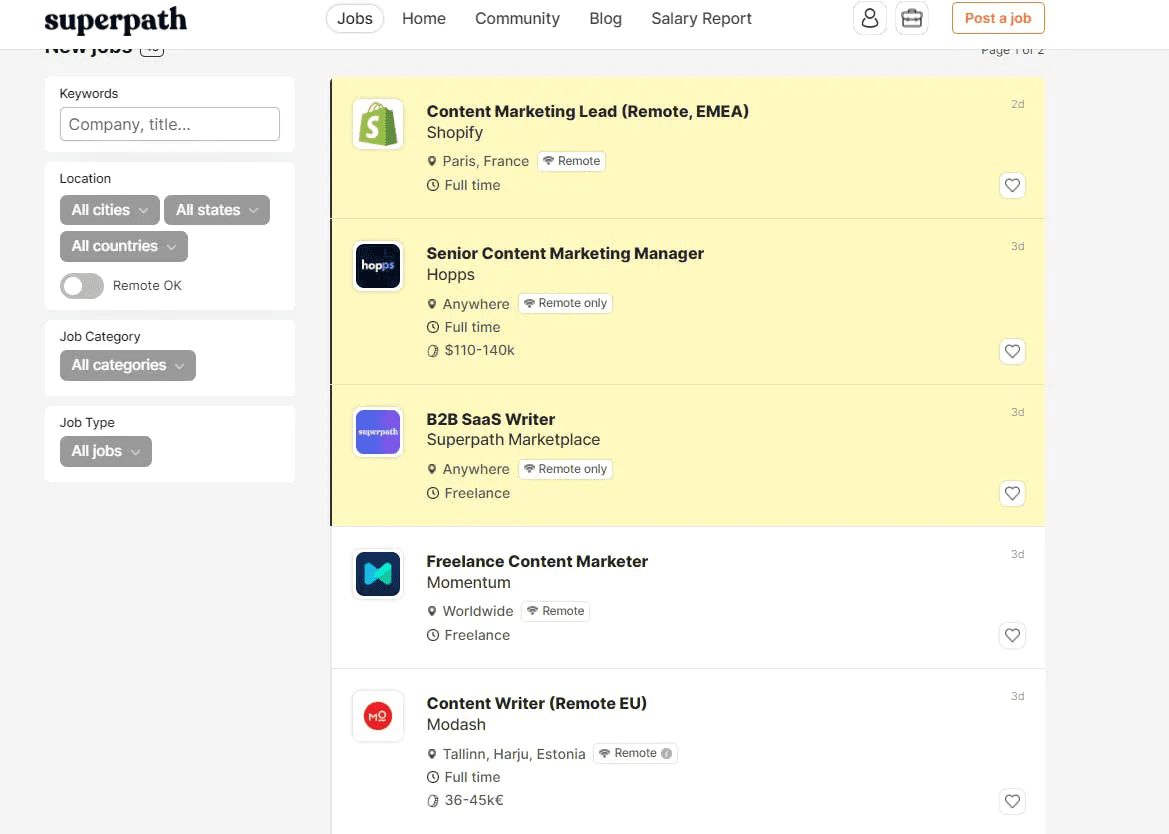Go to the Home nav item
Viewport: 1169px width, 834px height.
tap(423, 19)
